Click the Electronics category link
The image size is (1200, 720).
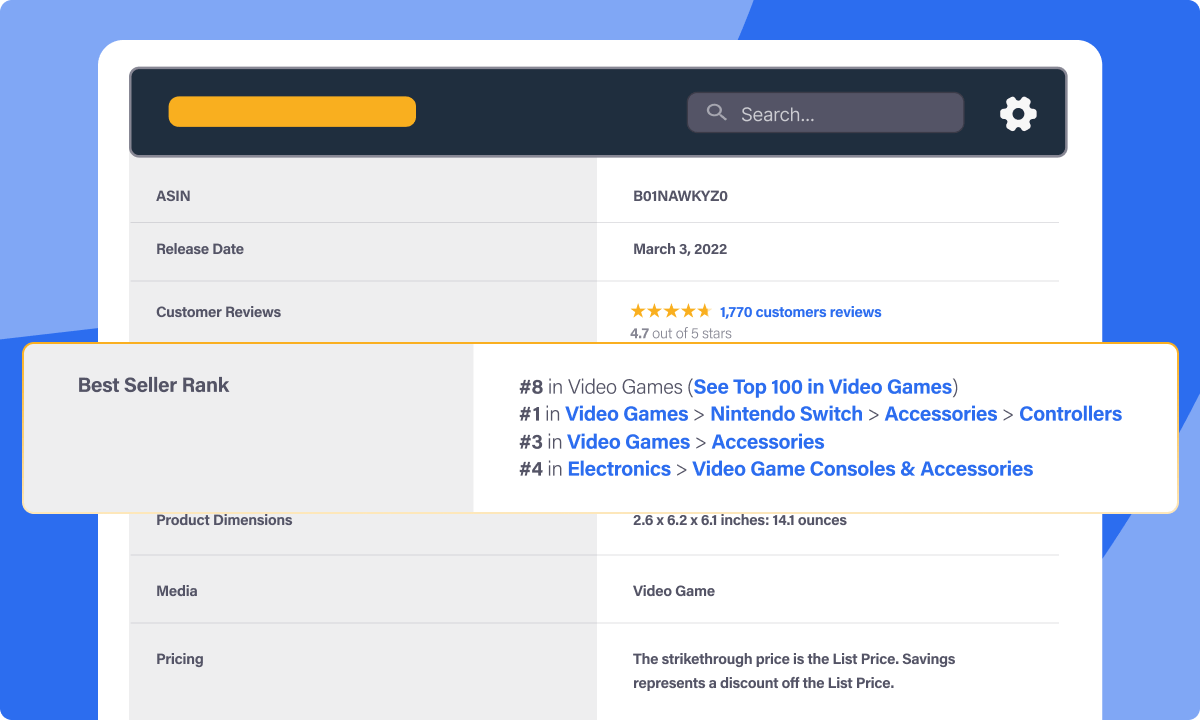[619, 469]
